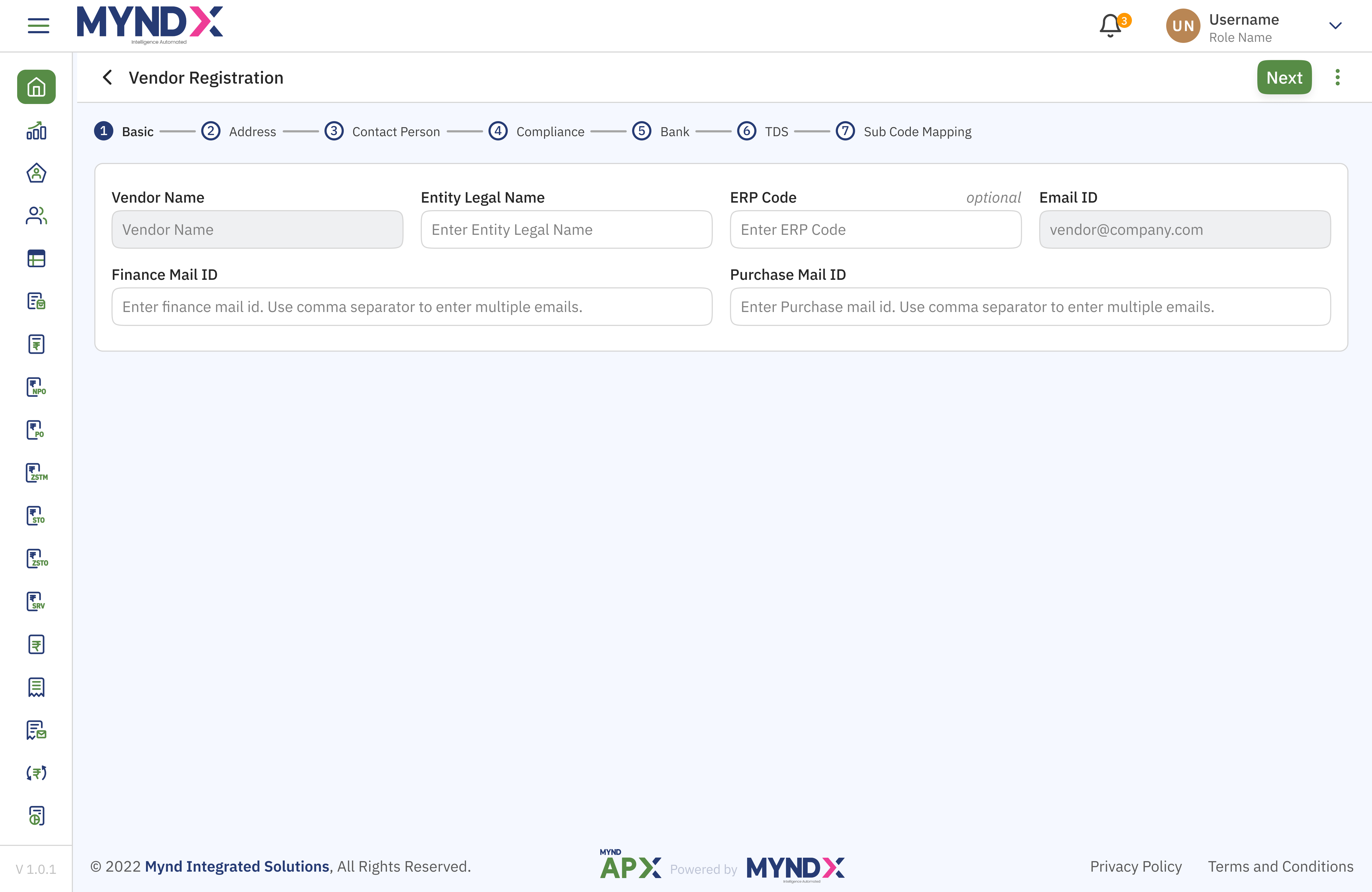This screenshot has width=1372, height=892.
Task: Click the Next button
Action: point(1284,77)
